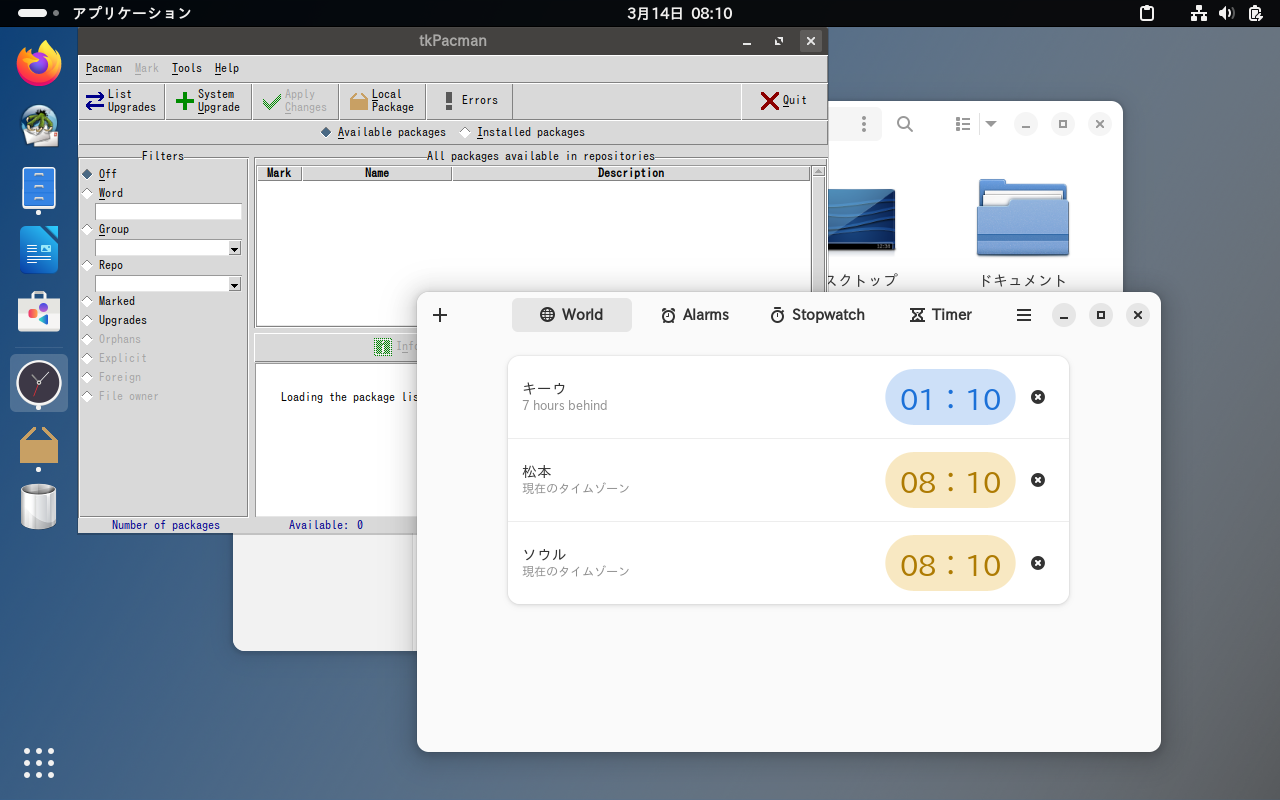Image resolution: width=1280 pixels, height=800 pixels.
Task: Open the Trash from the dock
Action: coord(39,506)
